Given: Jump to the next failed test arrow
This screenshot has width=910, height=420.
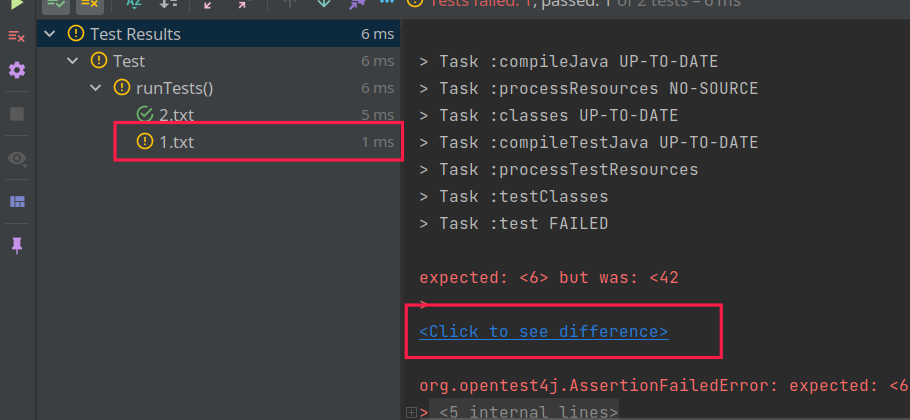Looking at the screenshot, I should (323, 4).
